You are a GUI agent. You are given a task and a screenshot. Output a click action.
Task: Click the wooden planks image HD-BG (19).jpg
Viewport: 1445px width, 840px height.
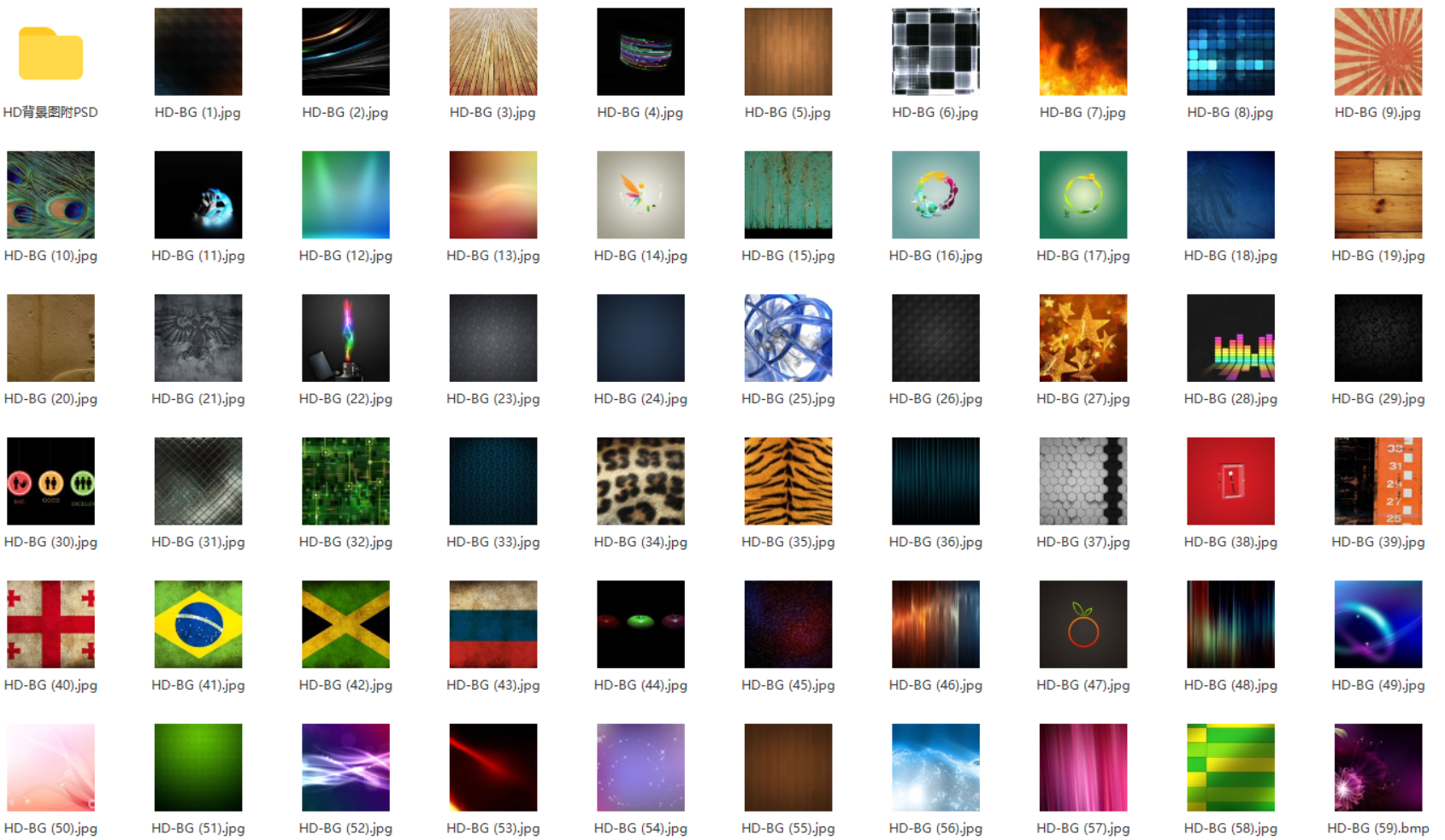coord(1377,195)
